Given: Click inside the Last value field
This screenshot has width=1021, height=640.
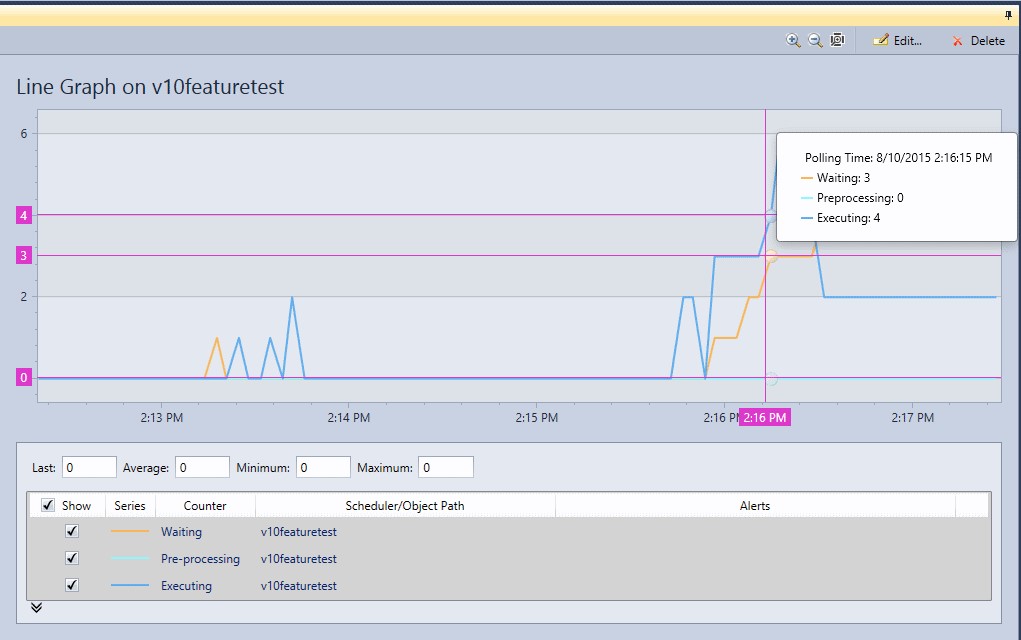Looking at the screenshot, I should pos(88,466).
